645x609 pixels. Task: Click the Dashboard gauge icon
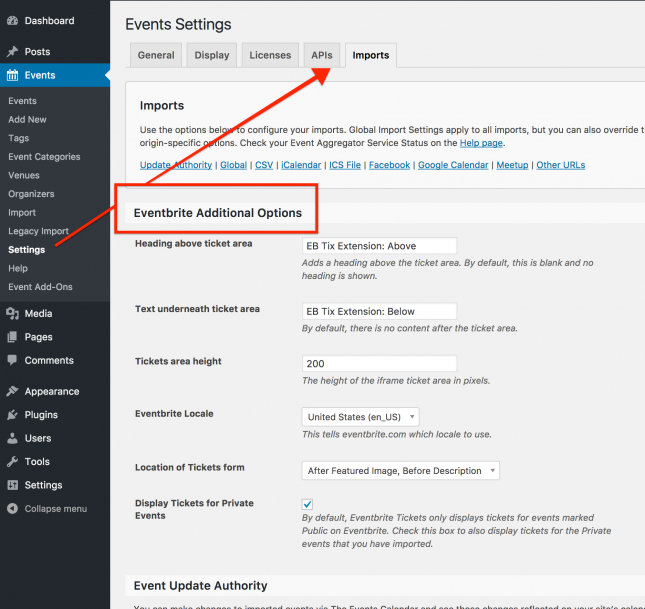[12, 20]
